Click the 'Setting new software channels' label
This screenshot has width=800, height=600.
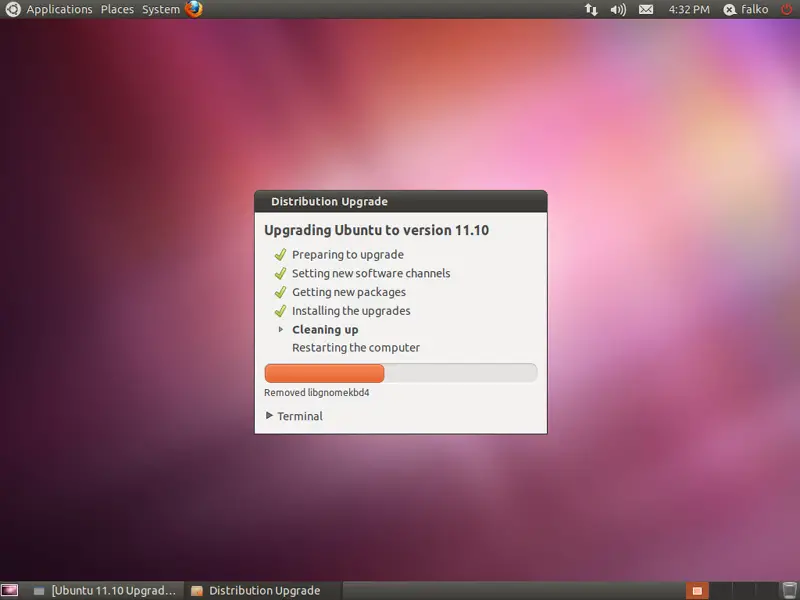pyautogui.click(x=371, y=273)
